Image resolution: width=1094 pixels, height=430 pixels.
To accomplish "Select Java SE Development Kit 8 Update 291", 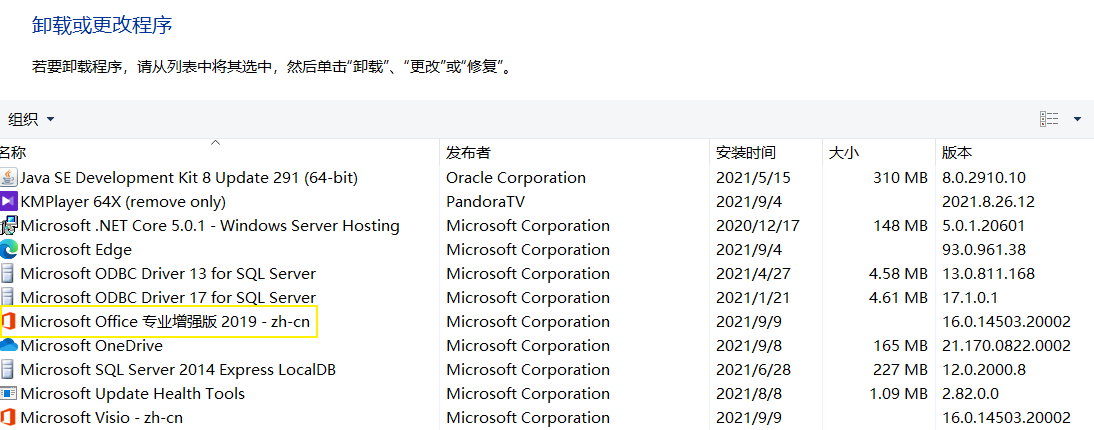I will tap(189, 177).
